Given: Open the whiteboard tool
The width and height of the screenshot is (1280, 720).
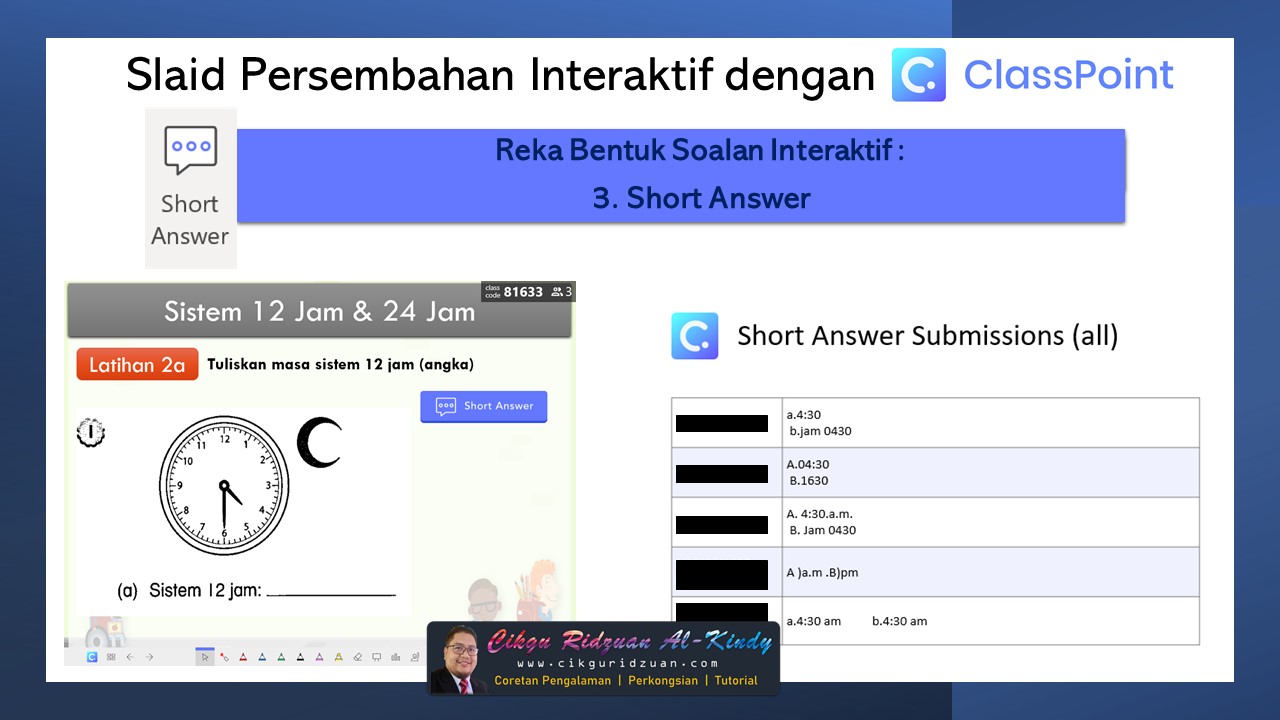Looking at the screenshot, I should tap(375, 657).
